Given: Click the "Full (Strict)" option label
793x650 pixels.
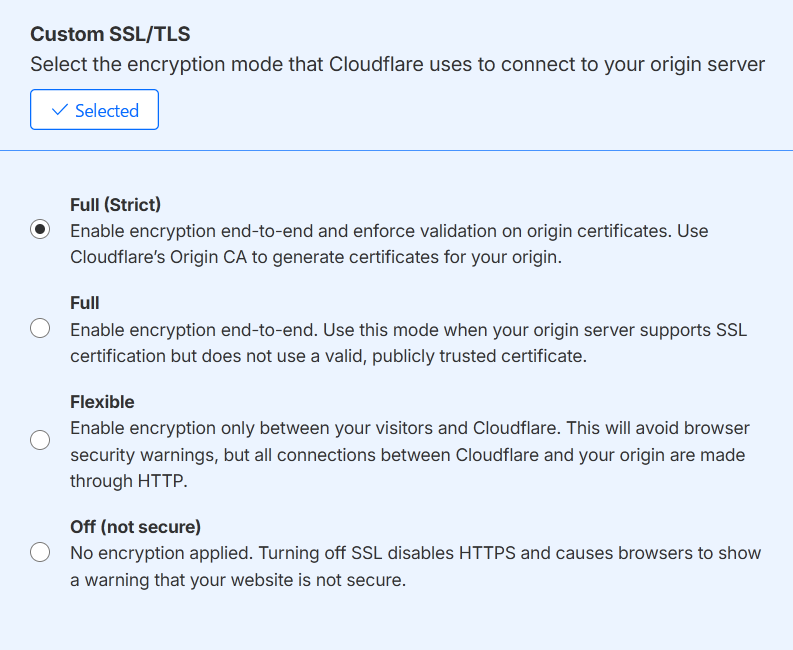Looking at the screenshot, I should click(x=115, y=205).
